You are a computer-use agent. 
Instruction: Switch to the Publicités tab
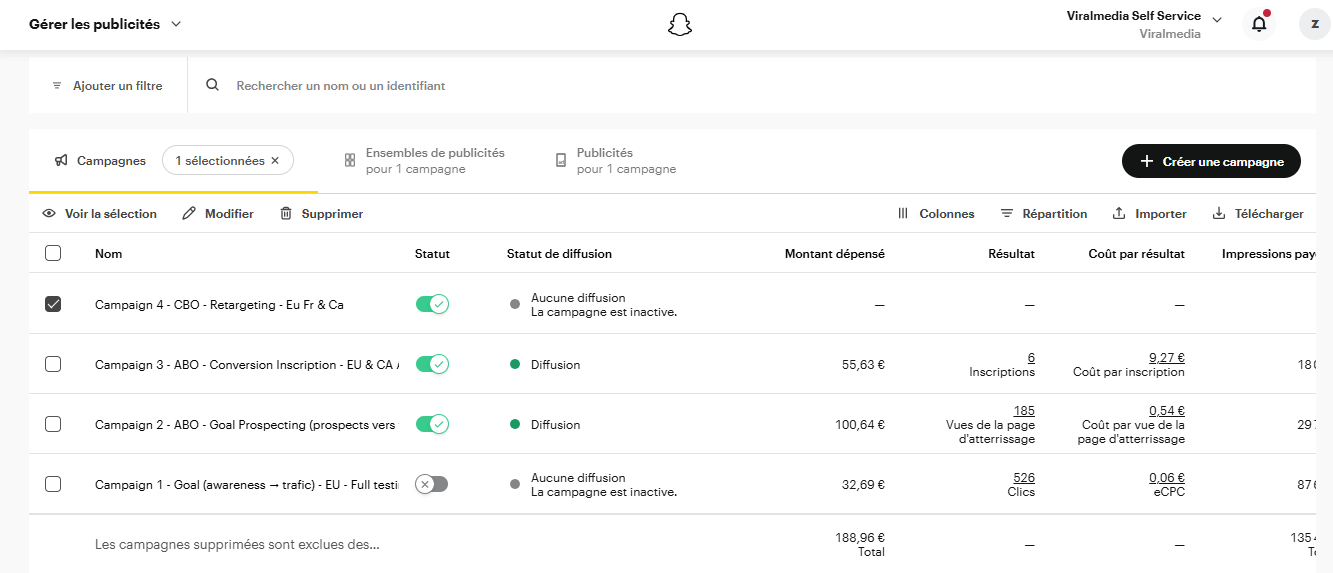point(615,161)
